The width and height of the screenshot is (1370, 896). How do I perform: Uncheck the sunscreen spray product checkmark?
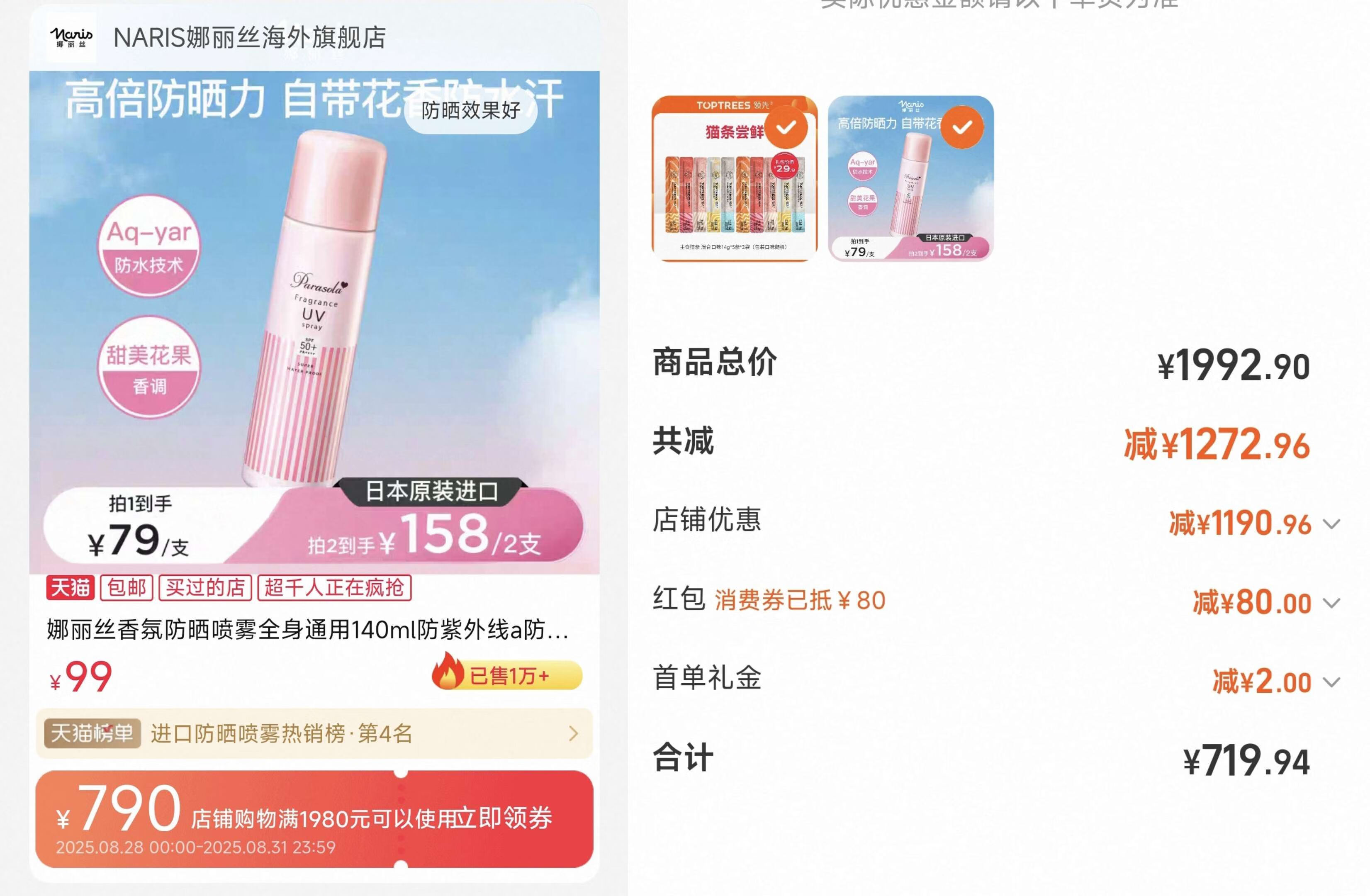tap(962, 127)
